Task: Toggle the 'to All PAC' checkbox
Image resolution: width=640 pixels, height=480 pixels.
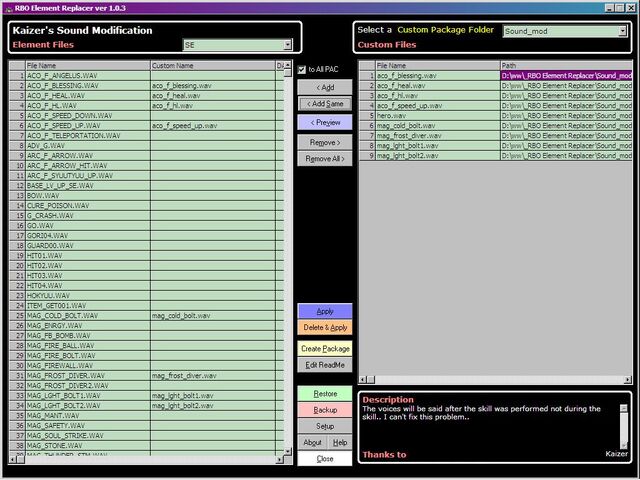Action: [302, 70]
